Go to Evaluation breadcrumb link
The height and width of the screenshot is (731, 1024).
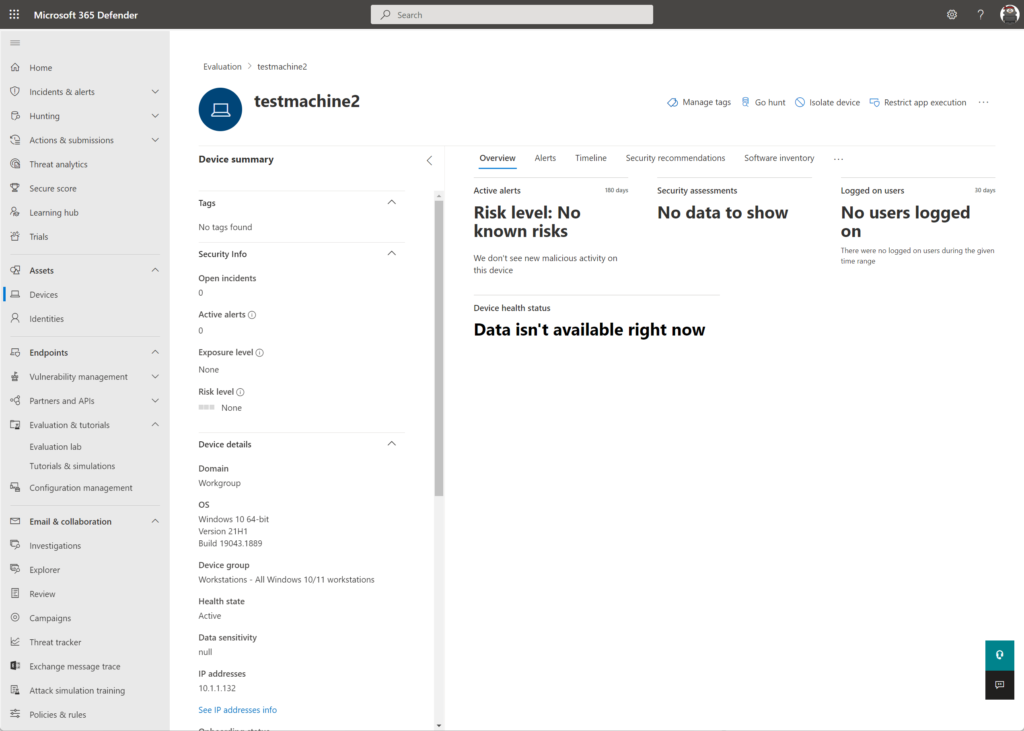point(222,67)
